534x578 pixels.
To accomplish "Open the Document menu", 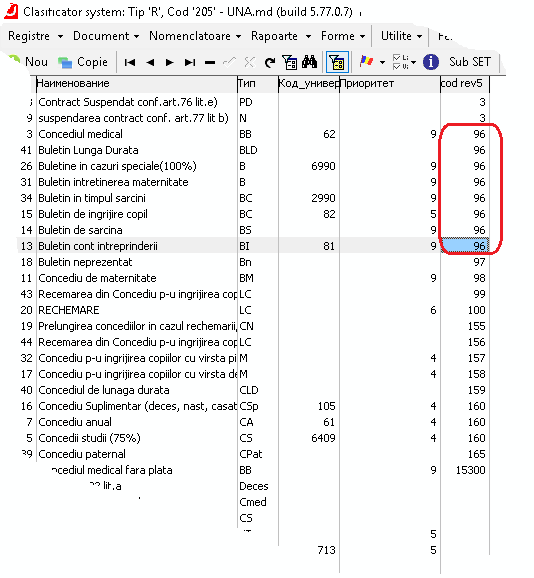I will pyautogui.click(x=106, y=36).
